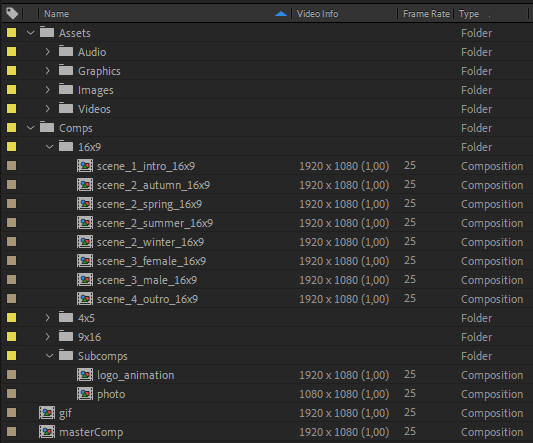Sort by Name column header

point(56,14)
